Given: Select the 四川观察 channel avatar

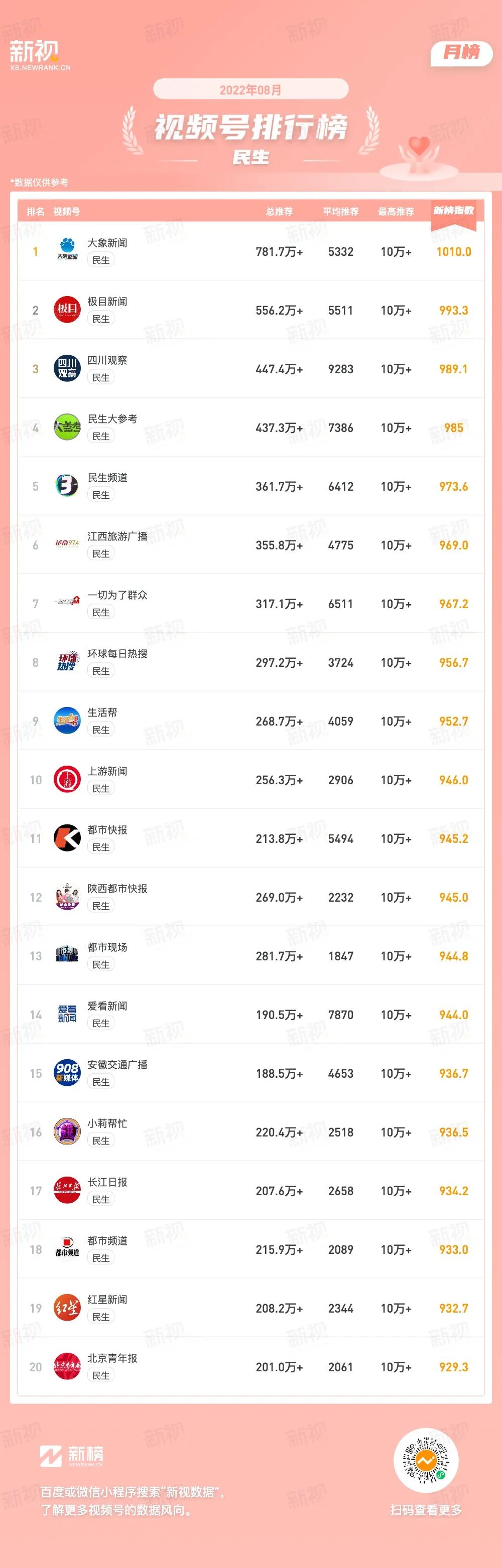Looking at the screenshot, I should point(67,368).
